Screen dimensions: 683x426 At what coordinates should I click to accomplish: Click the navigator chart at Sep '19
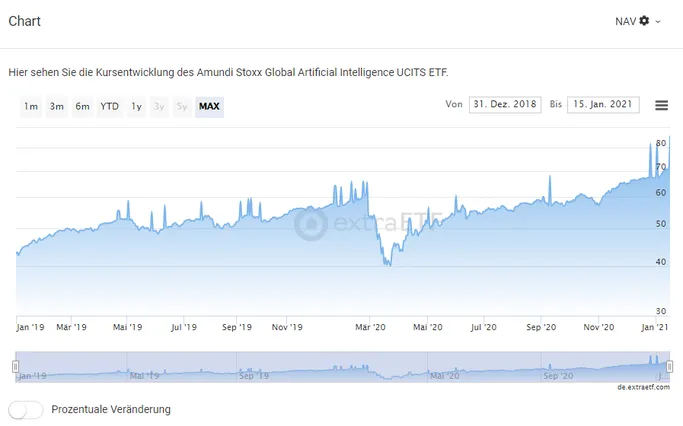coord(254,375)
